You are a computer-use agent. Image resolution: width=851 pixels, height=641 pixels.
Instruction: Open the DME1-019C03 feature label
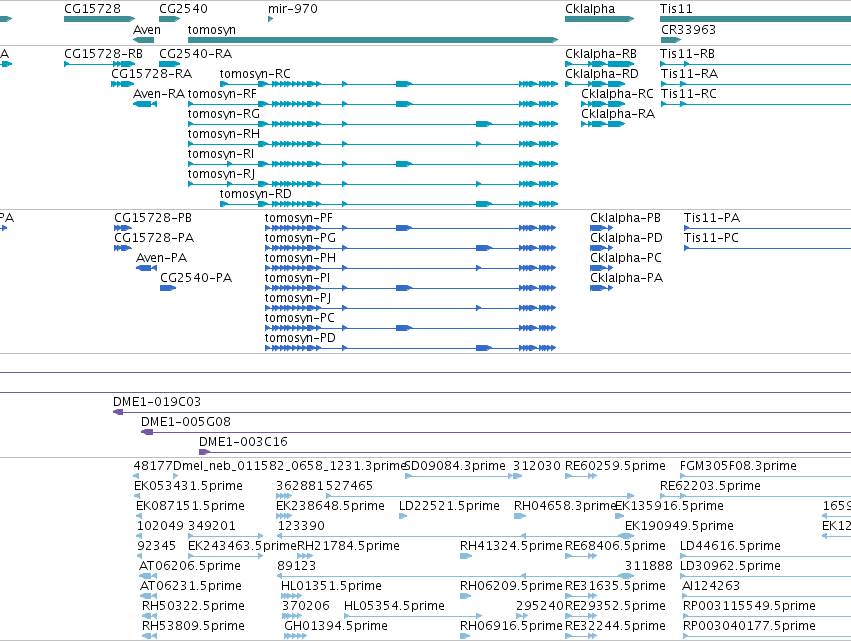(x=157, y=402)
